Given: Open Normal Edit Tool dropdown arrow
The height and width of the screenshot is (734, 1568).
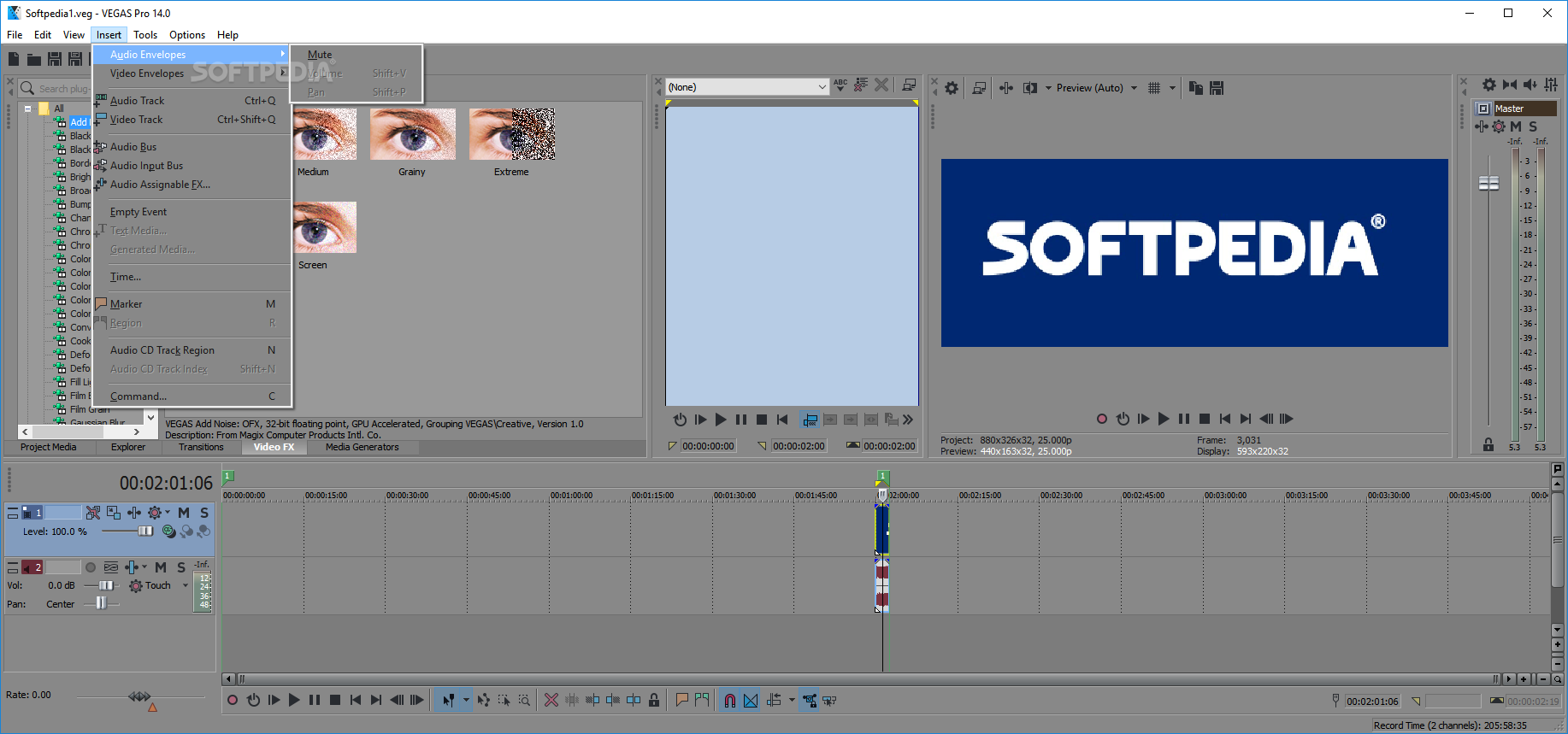Looking at the screenshot, I should [x=466, y=701].
